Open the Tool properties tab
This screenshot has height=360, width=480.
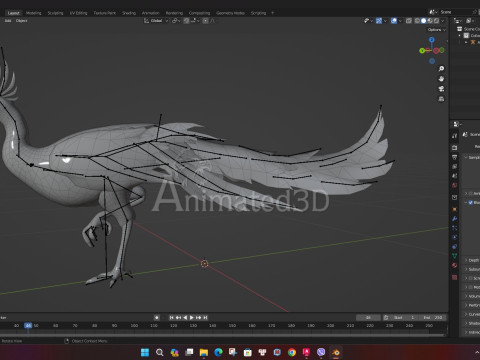pos(455,136)
